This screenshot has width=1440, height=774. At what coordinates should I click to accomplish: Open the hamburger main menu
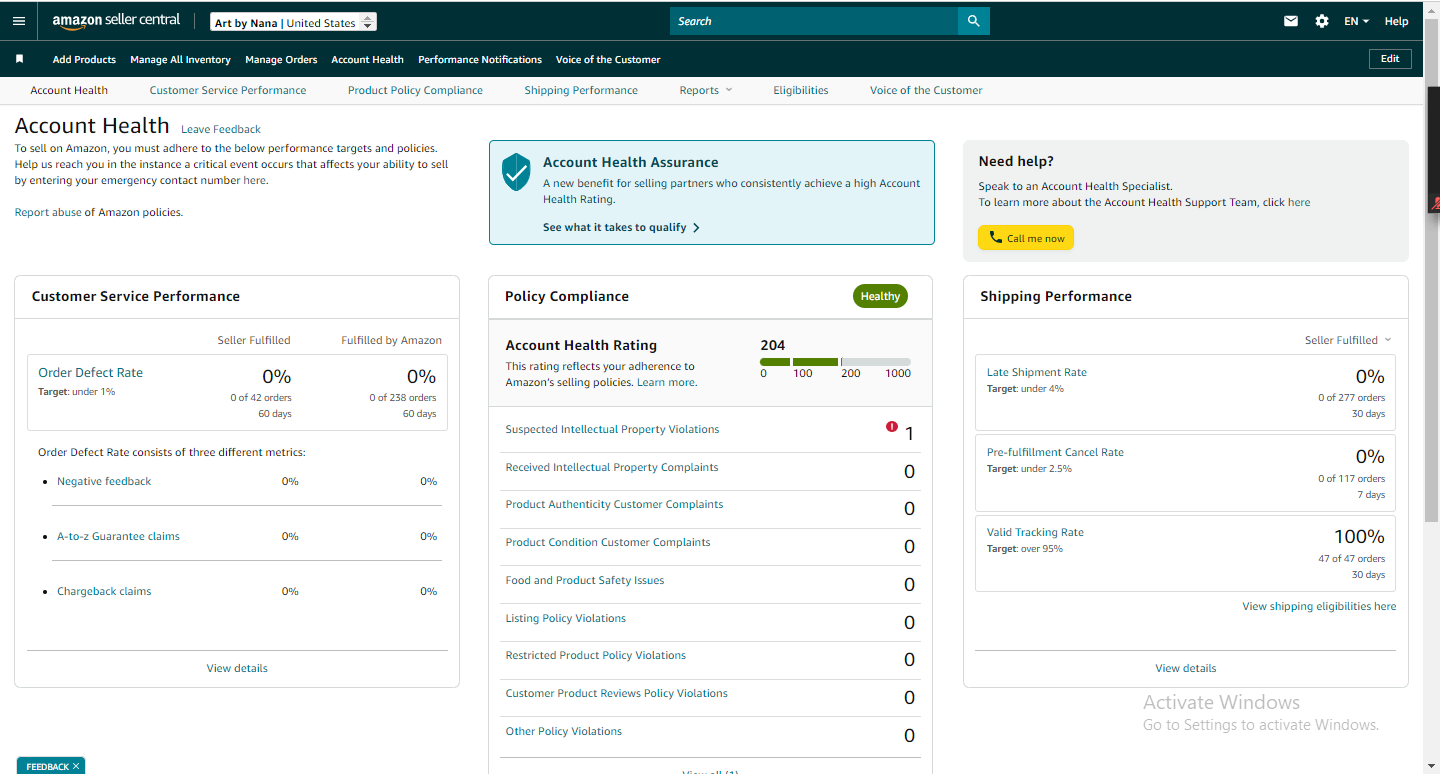coord(19,21)
